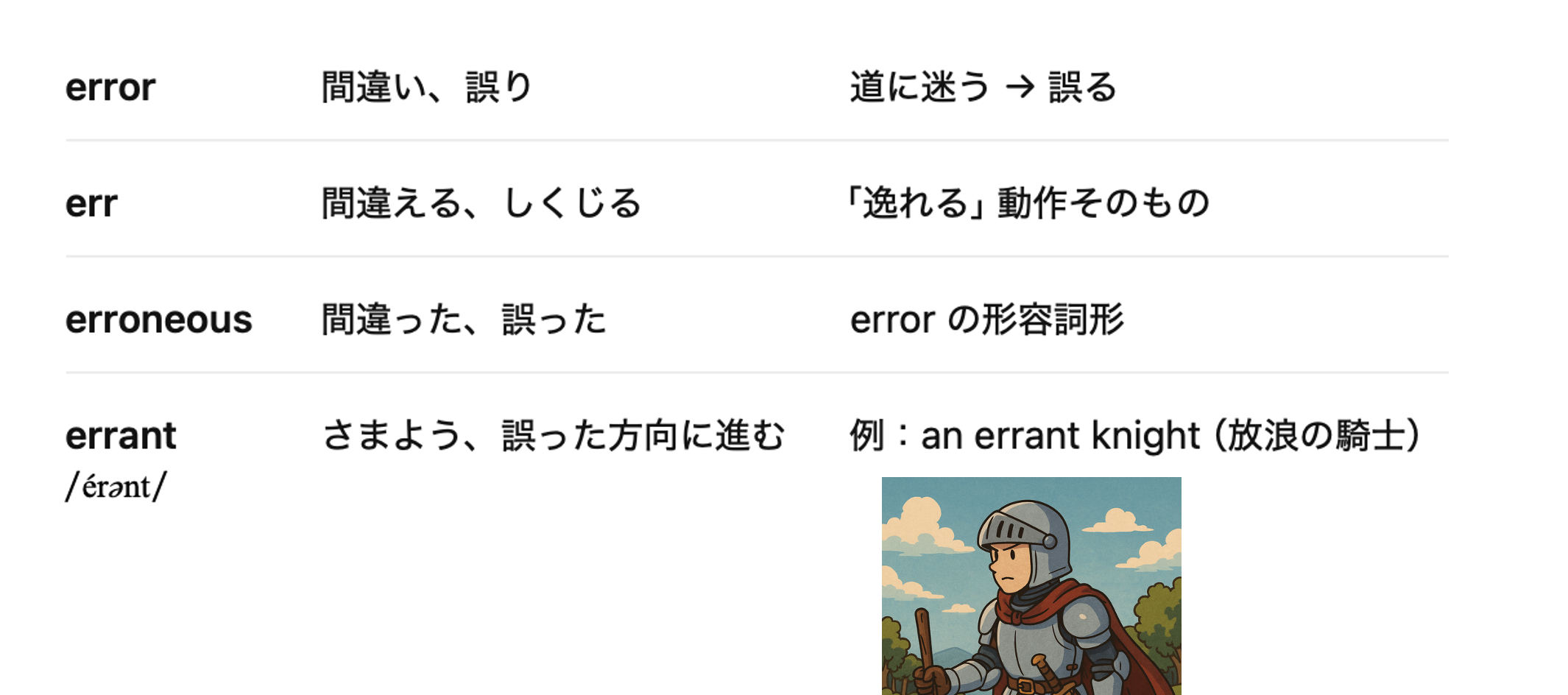Select the note "error の形容詞形"

pos(986,320)
